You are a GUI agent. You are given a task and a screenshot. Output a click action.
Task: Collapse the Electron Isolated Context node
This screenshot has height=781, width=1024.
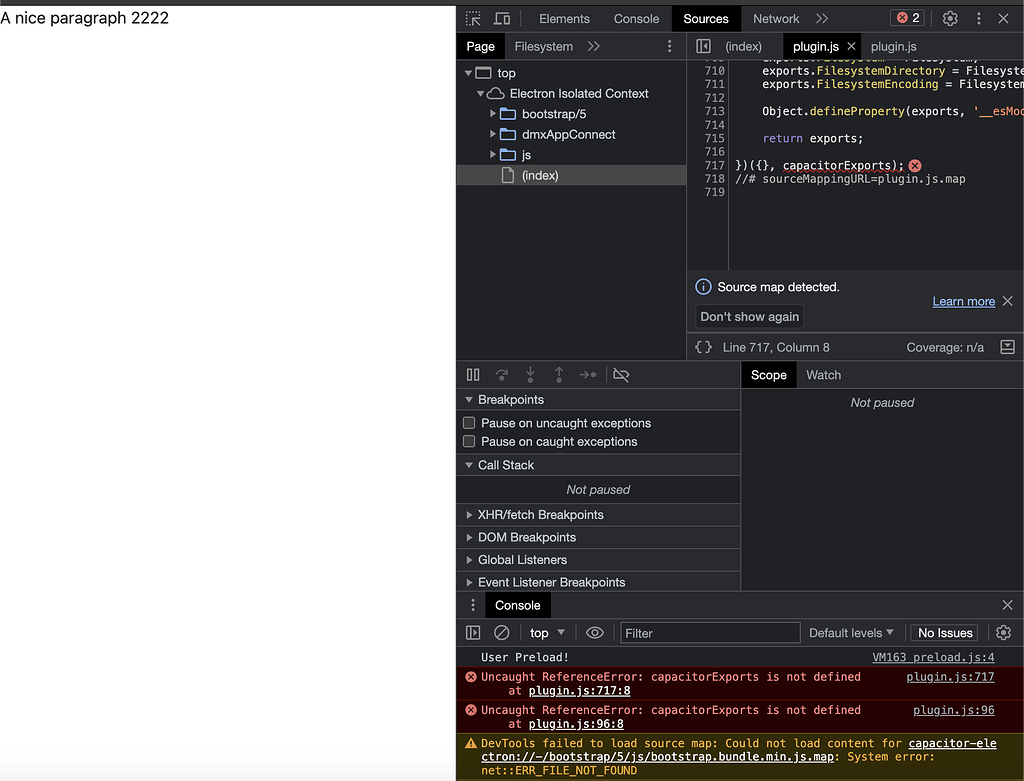pyautogui.click(x=479, y=93)
